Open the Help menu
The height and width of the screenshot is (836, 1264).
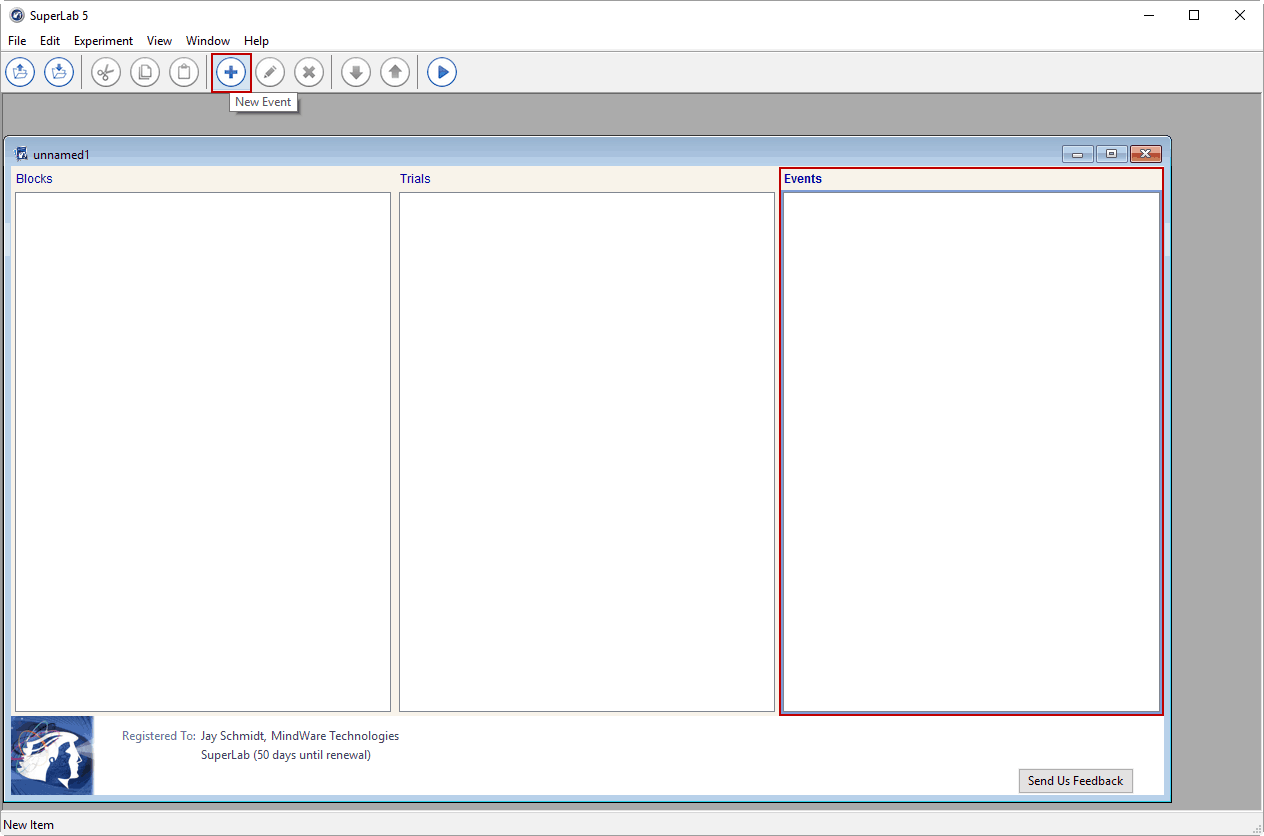[x=256, y=41]
